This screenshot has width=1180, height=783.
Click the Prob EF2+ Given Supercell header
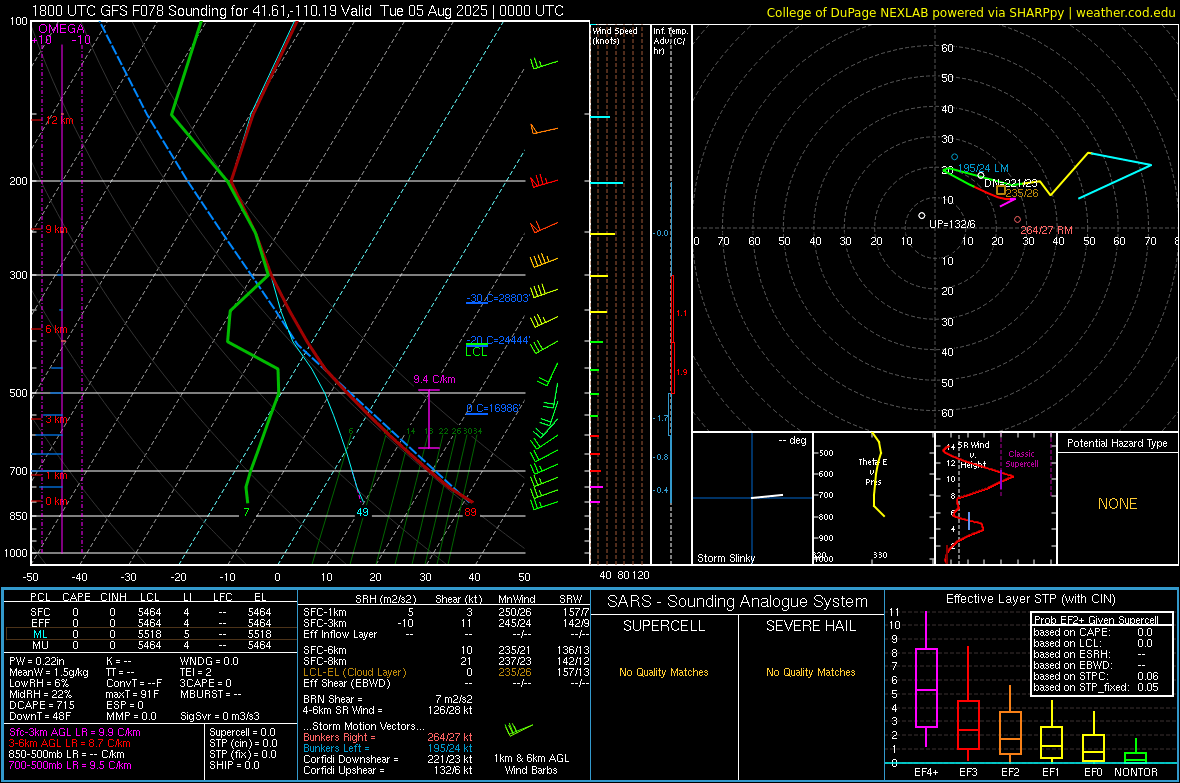1096,620
